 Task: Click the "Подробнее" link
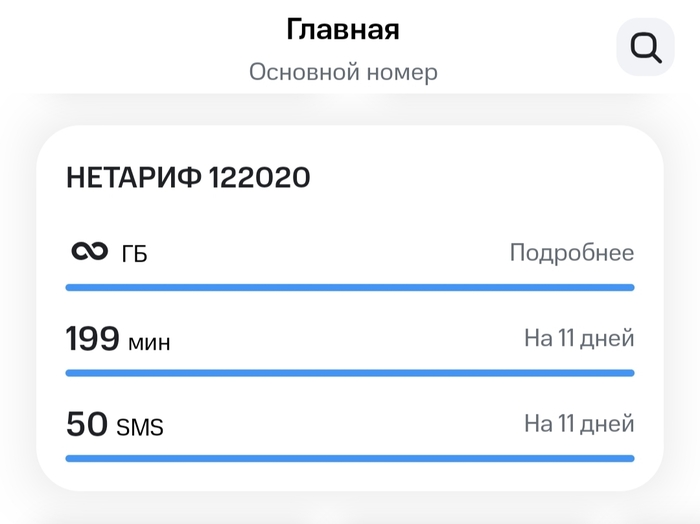pyautogui.click(x=572, y=253)
